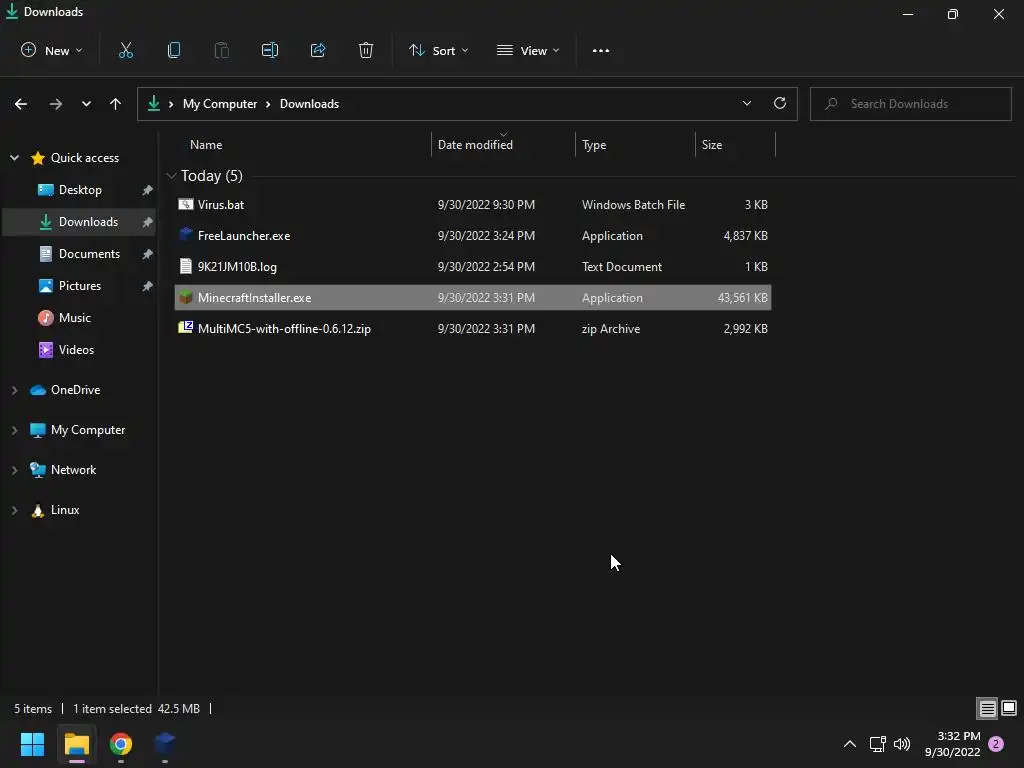Viewport: 1024px width, 768px height.
Task: Select MultiMC5-with-offline-0.6.12.zip file name
Action: pyautogui.click(x=284, y=328)
